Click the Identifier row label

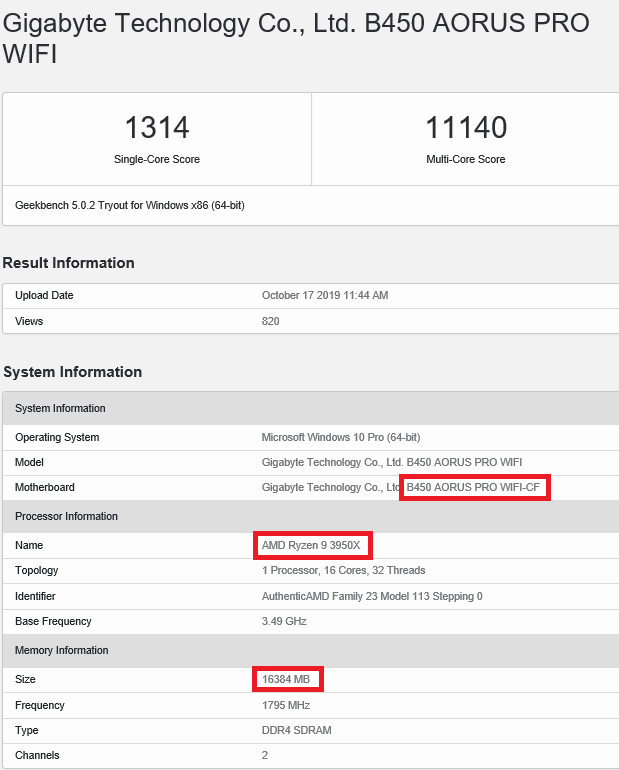[x=35, y=596]
